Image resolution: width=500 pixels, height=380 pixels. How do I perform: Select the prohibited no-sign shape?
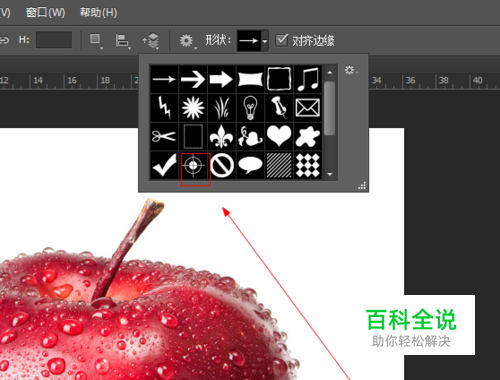coord(222,165)
